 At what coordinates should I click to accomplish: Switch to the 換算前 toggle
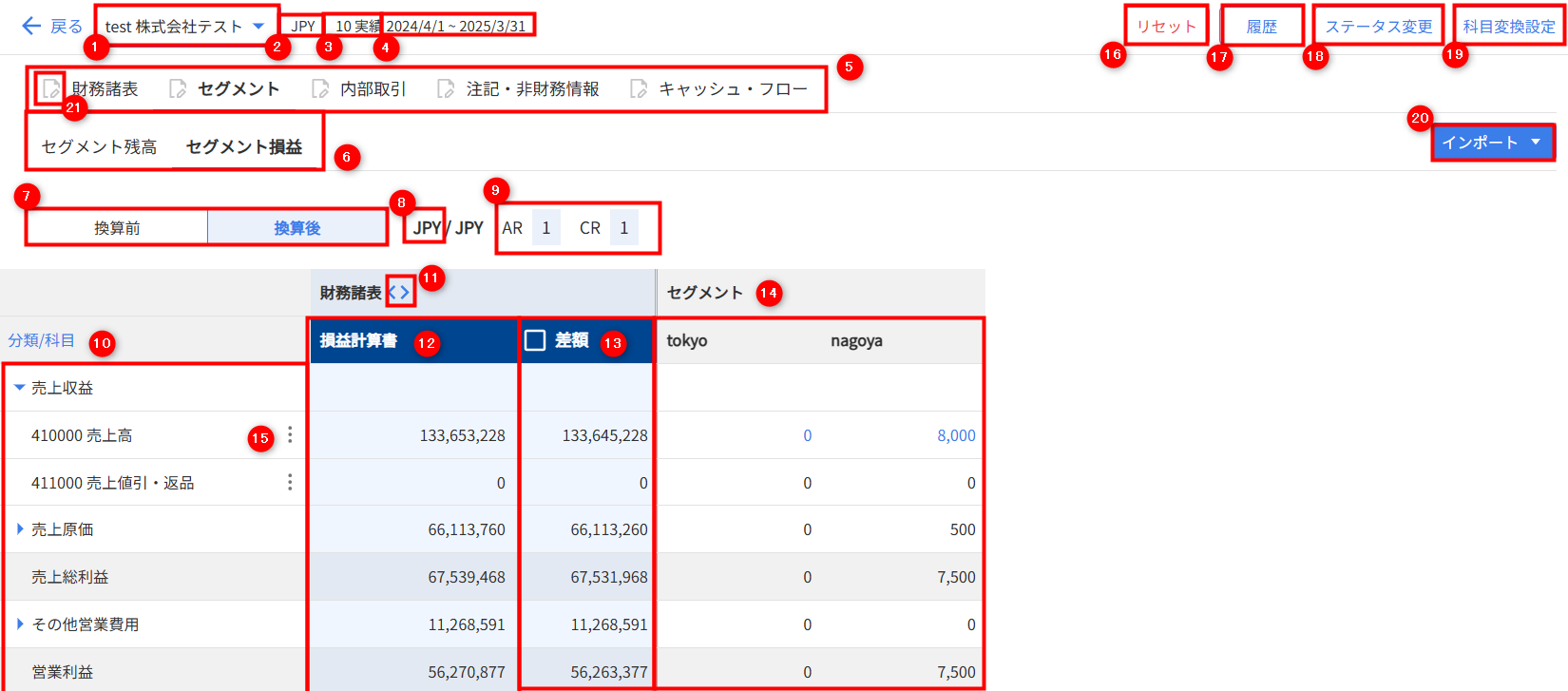point(117,228)
